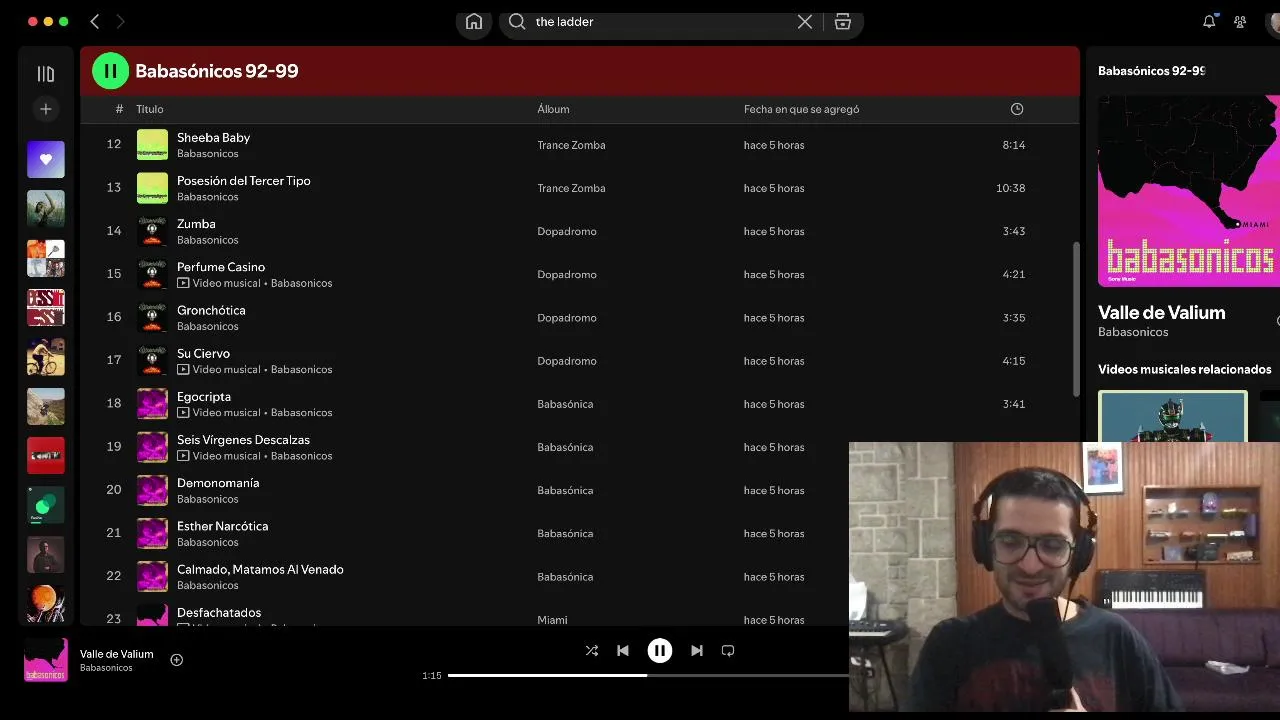Open album Babasónica in Egocripta row
Screen dimensions: 1280x720
point(565,404)
